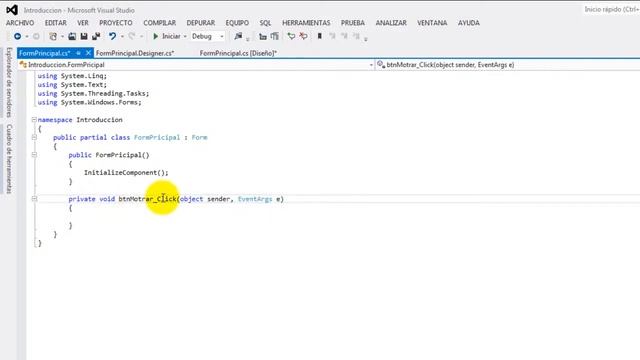Open the ANALIZAR menu
The width and height of the screenshot is (640, 360).
[391, 23]
